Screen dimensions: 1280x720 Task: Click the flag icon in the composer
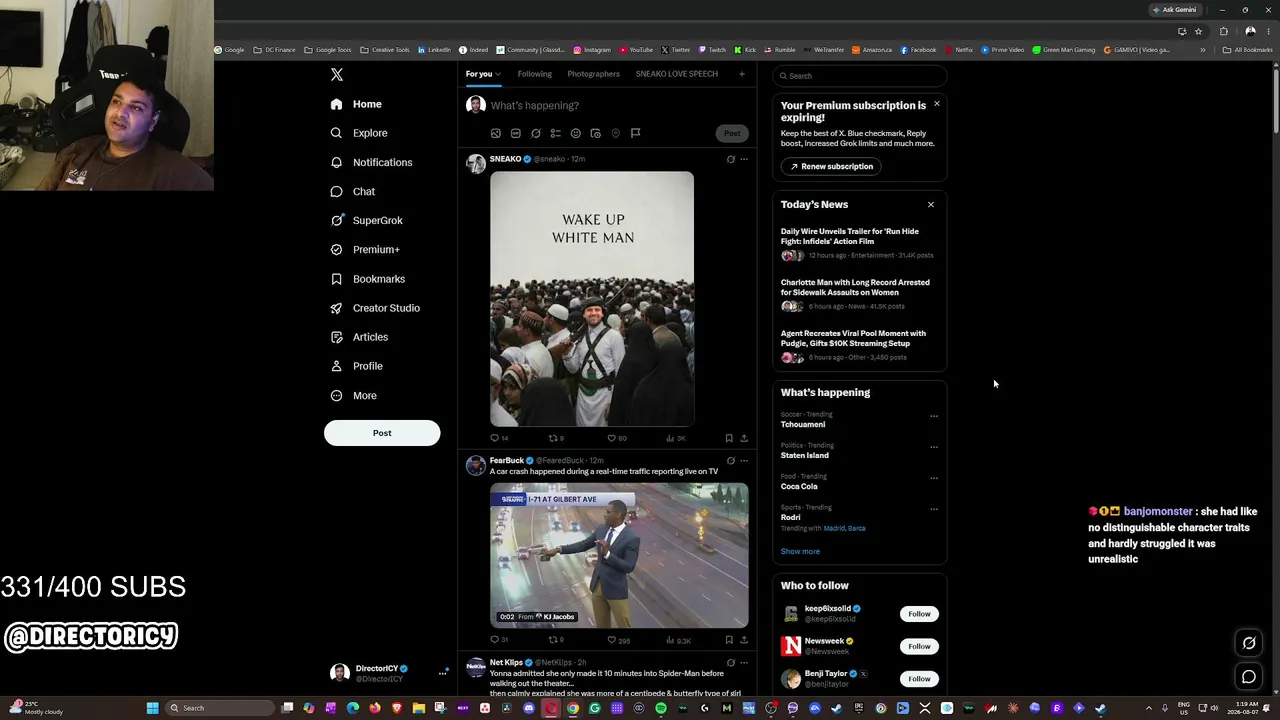click(635, 133)
